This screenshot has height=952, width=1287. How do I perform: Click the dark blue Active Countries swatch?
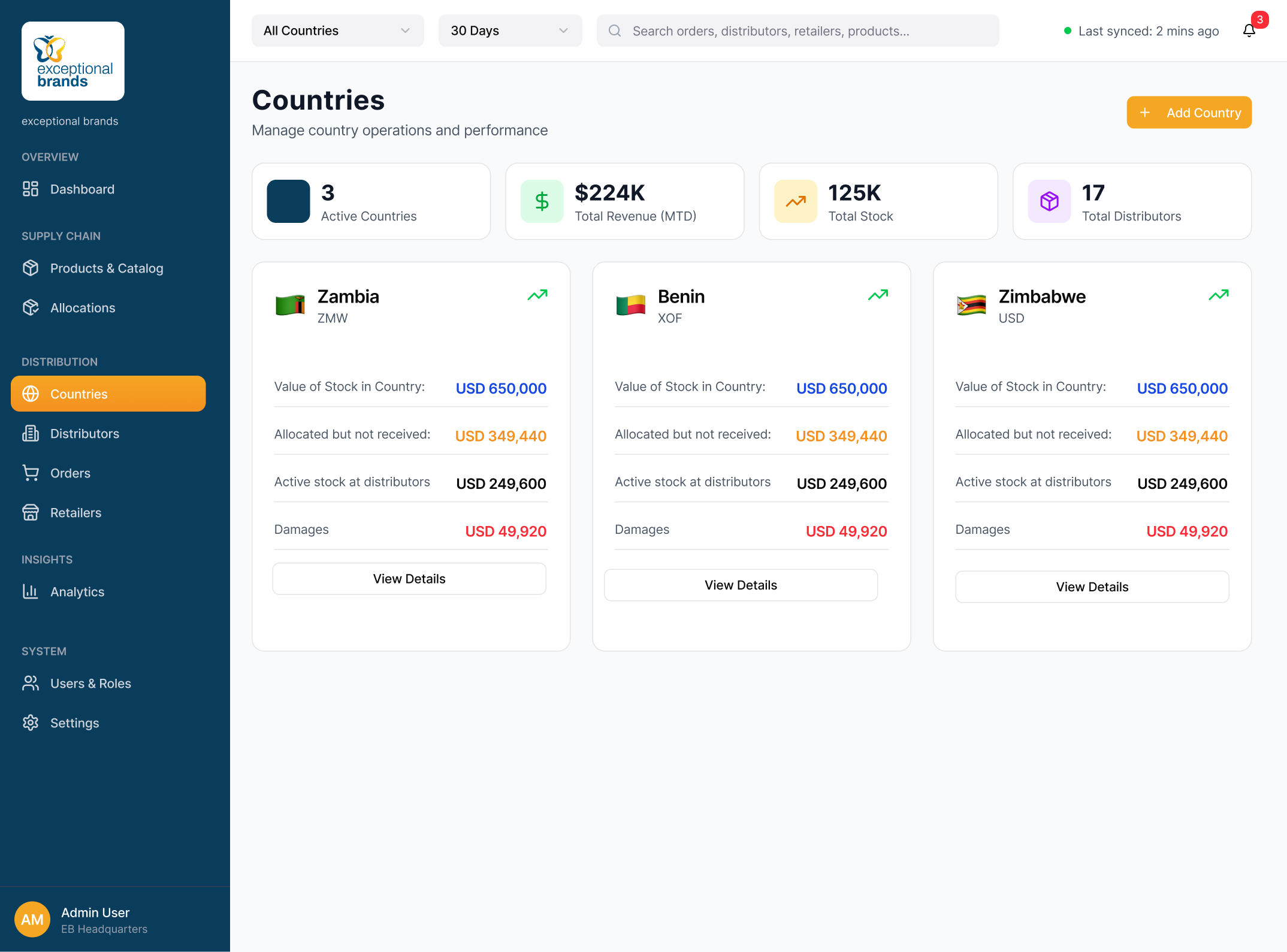pyautogui.click(x=288, y=201)
